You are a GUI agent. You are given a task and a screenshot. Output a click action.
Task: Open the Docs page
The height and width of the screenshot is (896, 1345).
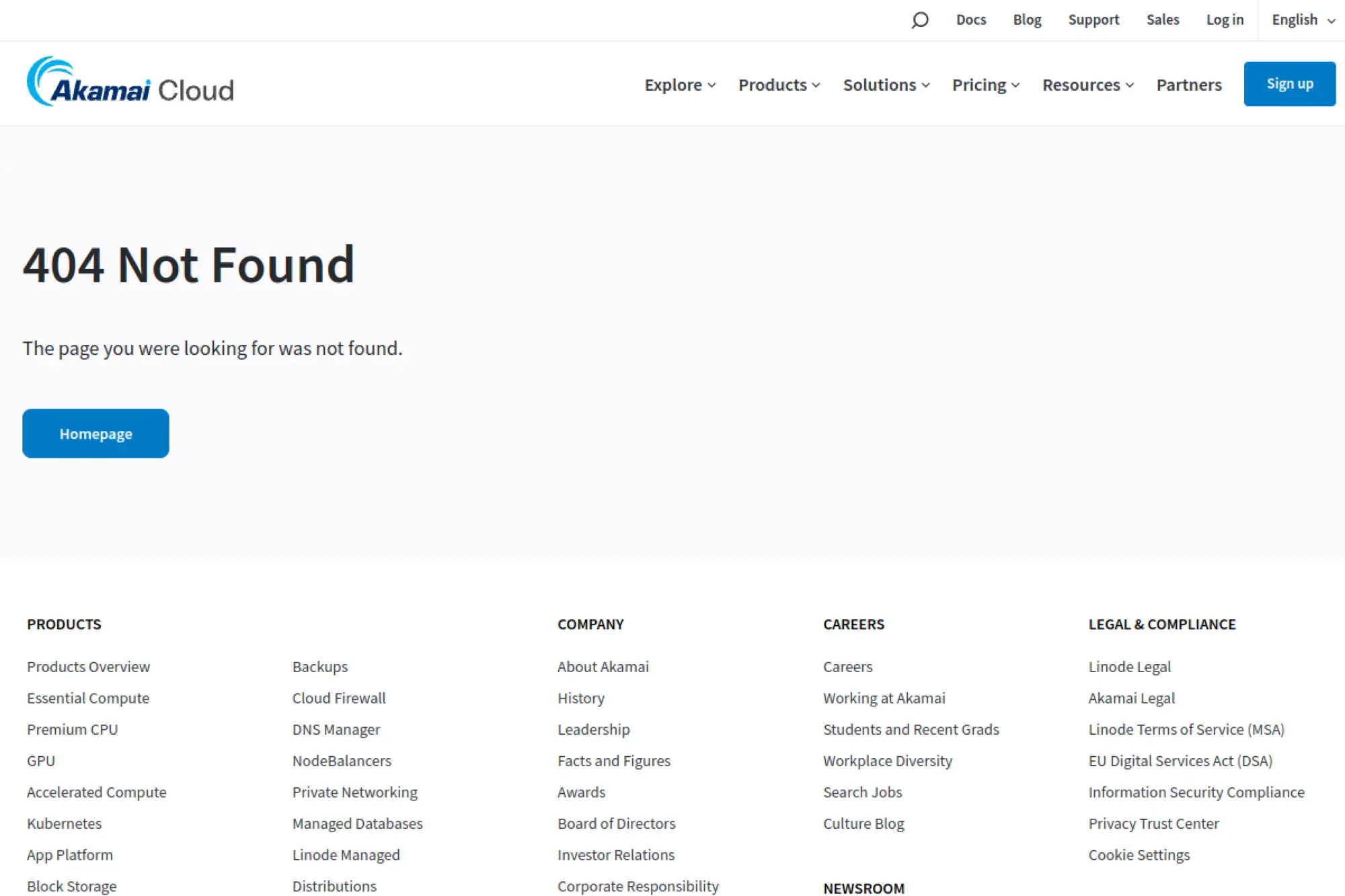tap(970, 19)
